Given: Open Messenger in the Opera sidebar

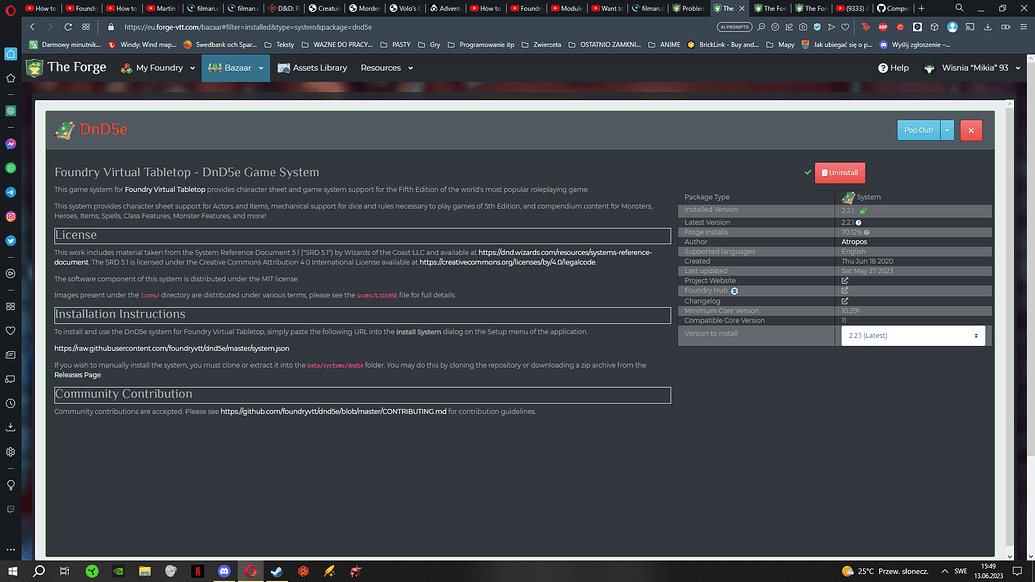Looking at the screenshot, I should pos(11,144).
